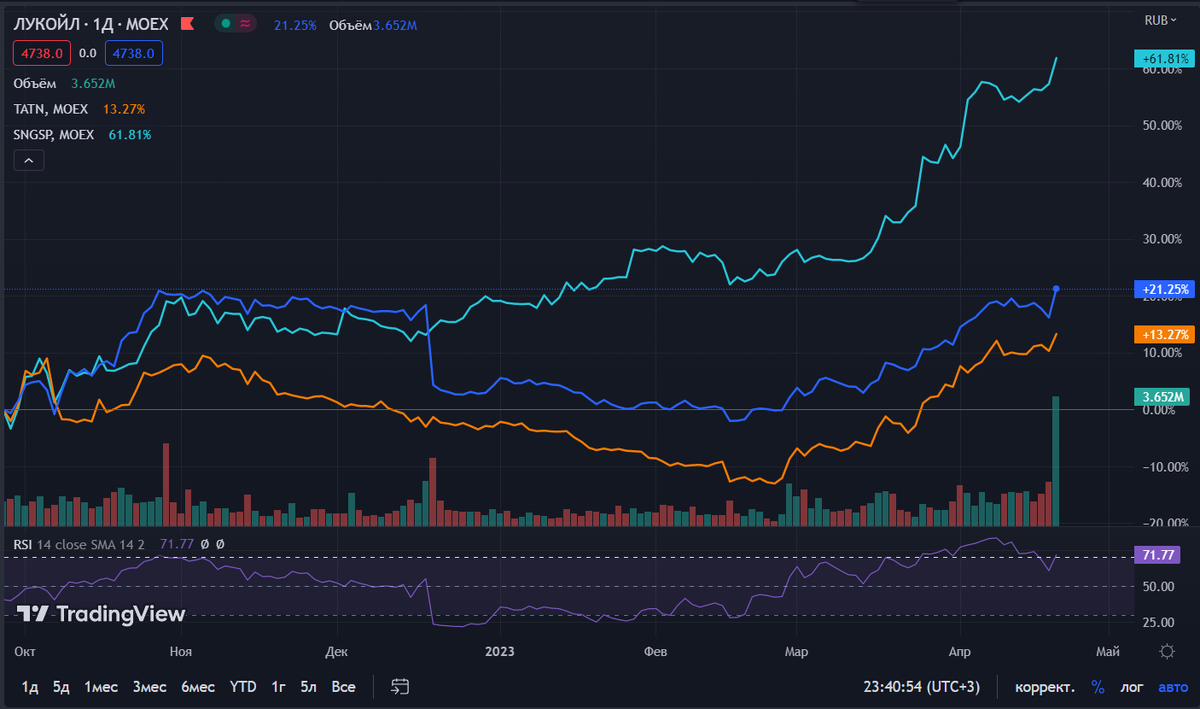1200x709 pixels.
Task: Select the Все time range
Action: pos(343,687)
